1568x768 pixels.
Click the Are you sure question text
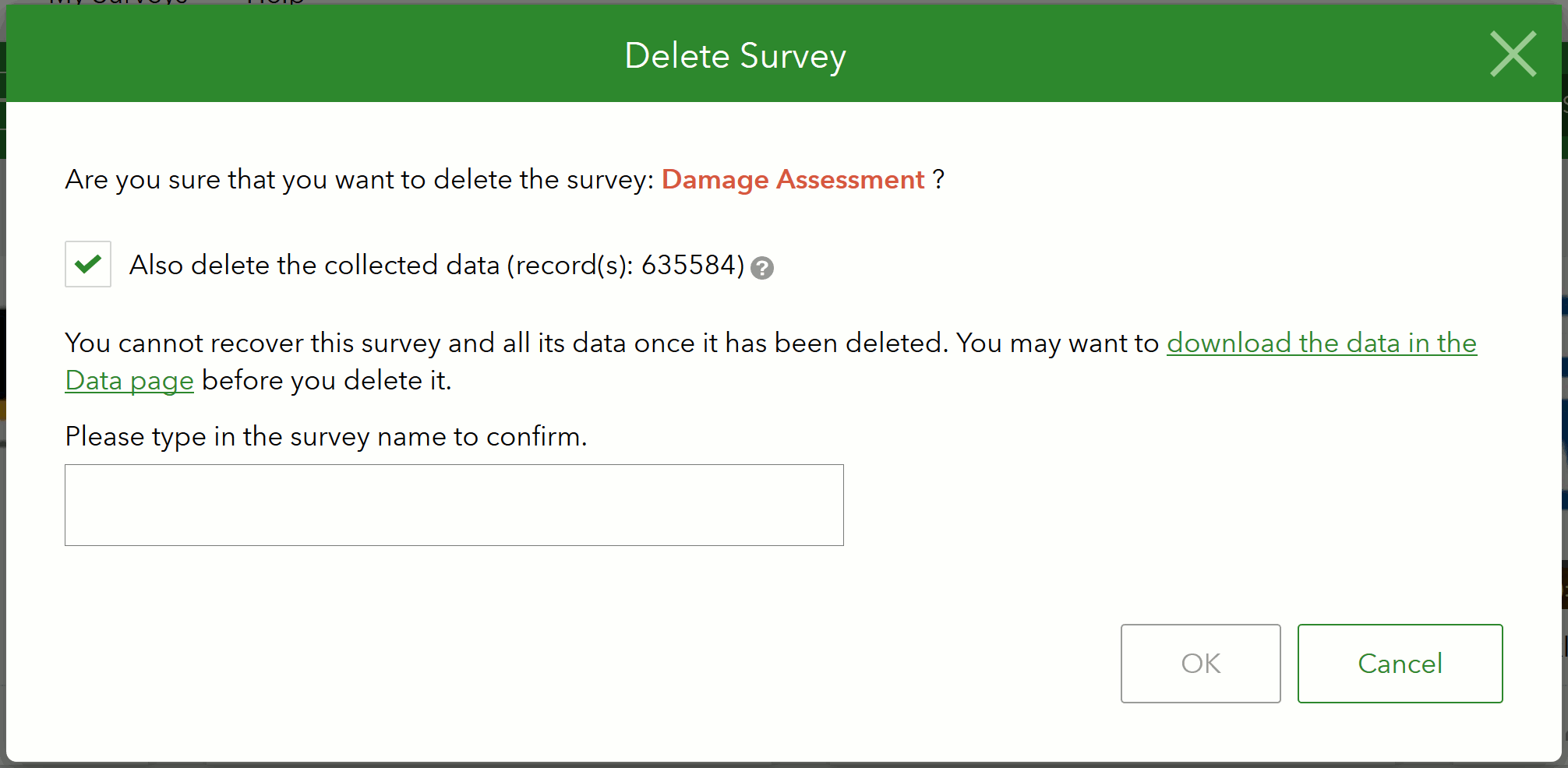(359, 179)
